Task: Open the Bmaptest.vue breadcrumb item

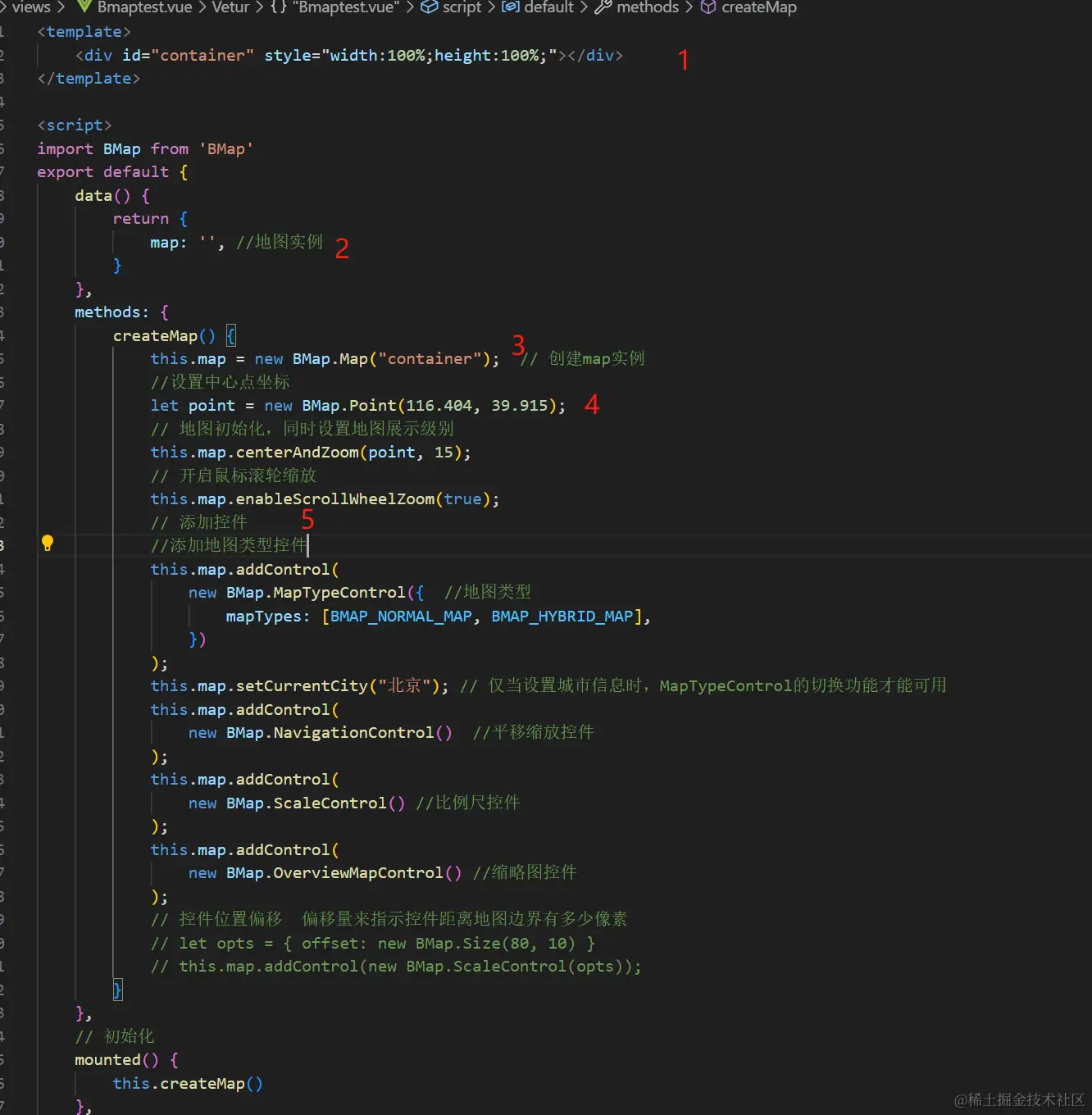Action: click(144, 7)
